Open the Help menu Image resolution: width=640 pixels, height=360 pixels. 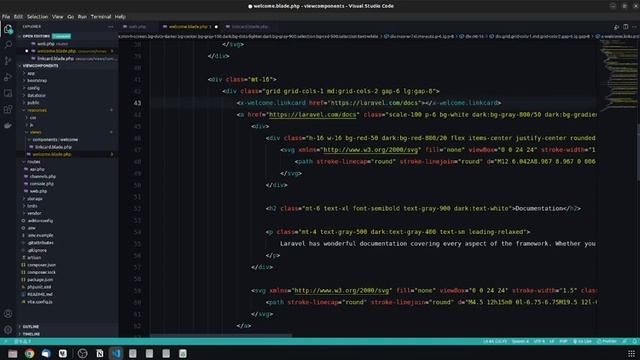(120, 17)
